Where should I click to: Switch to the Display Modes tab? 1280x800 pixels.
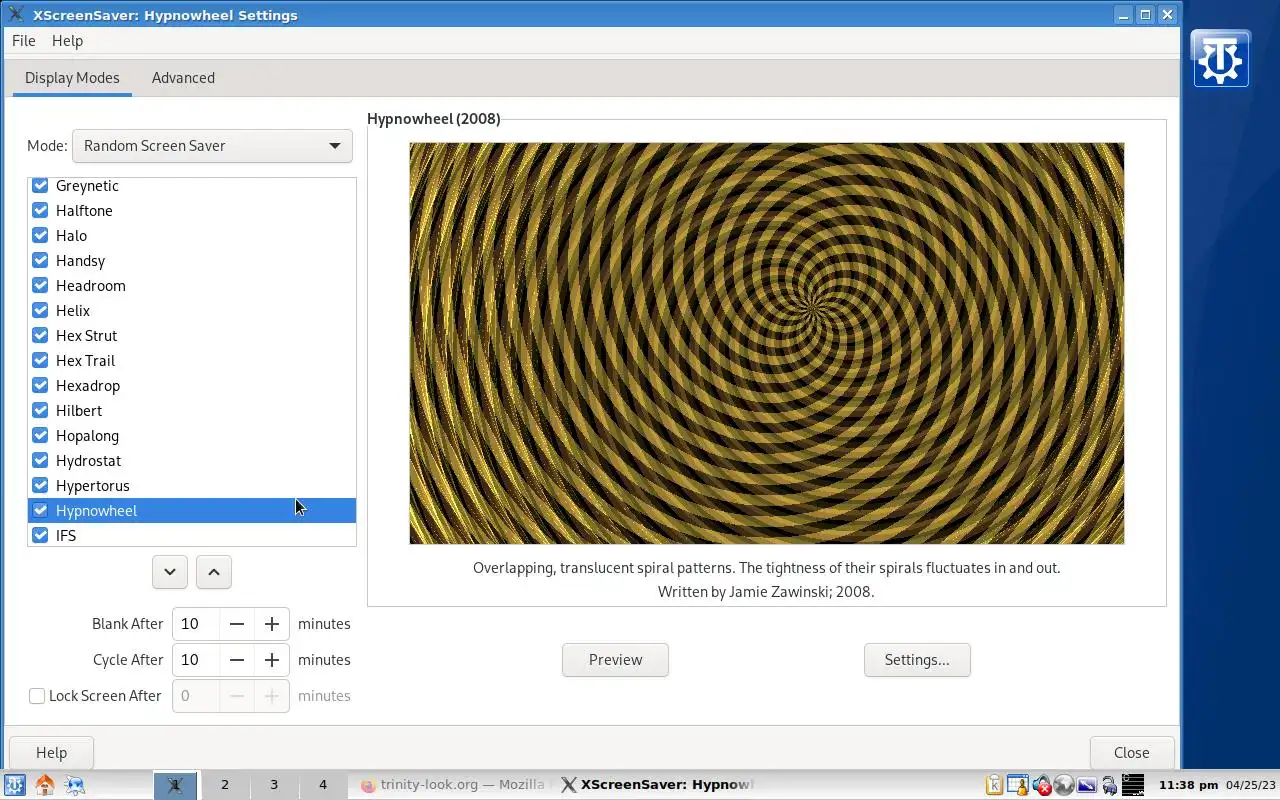(x=72, y=78)
